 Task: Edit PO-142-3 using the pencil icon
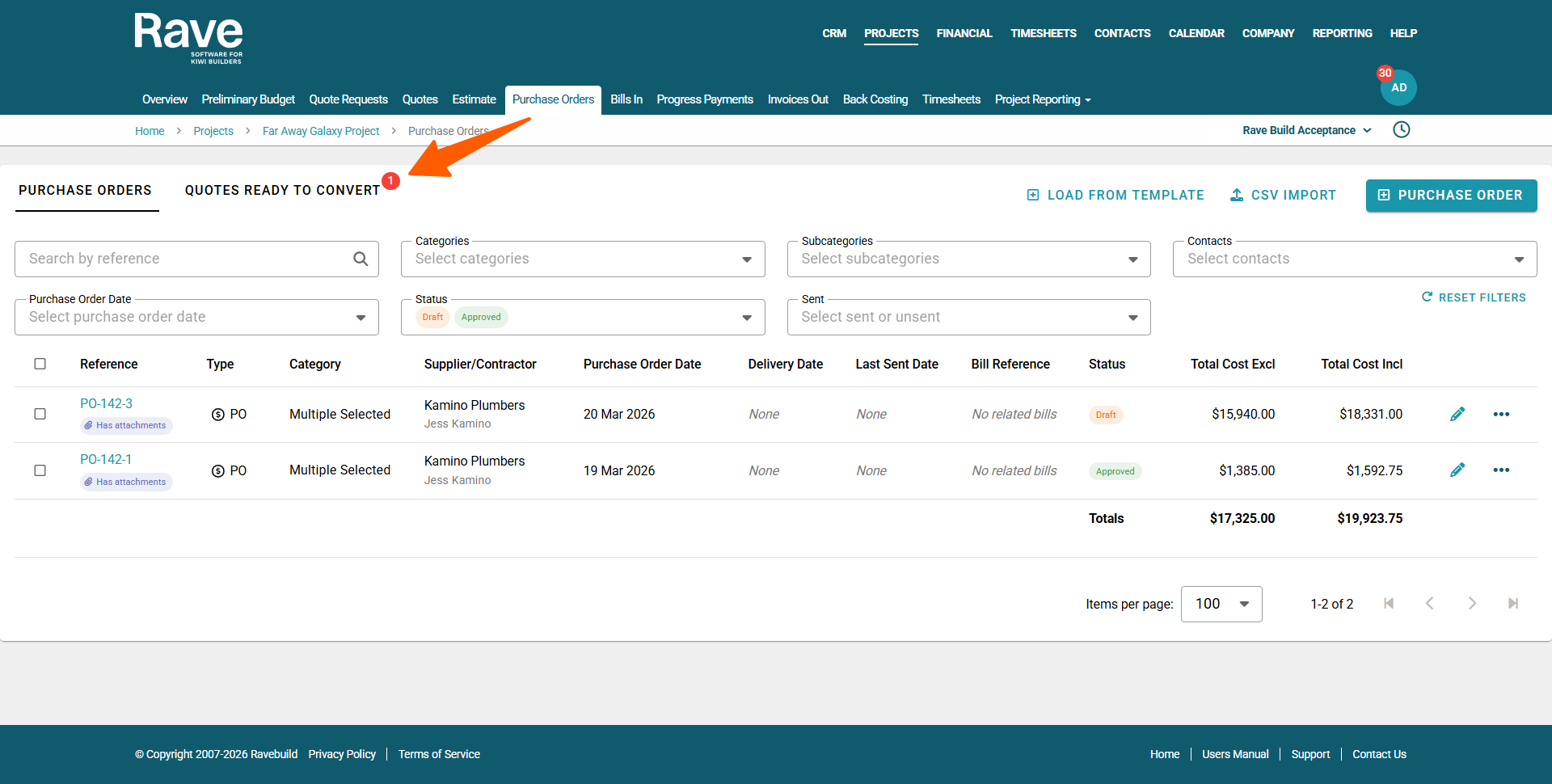(1457, 415)
